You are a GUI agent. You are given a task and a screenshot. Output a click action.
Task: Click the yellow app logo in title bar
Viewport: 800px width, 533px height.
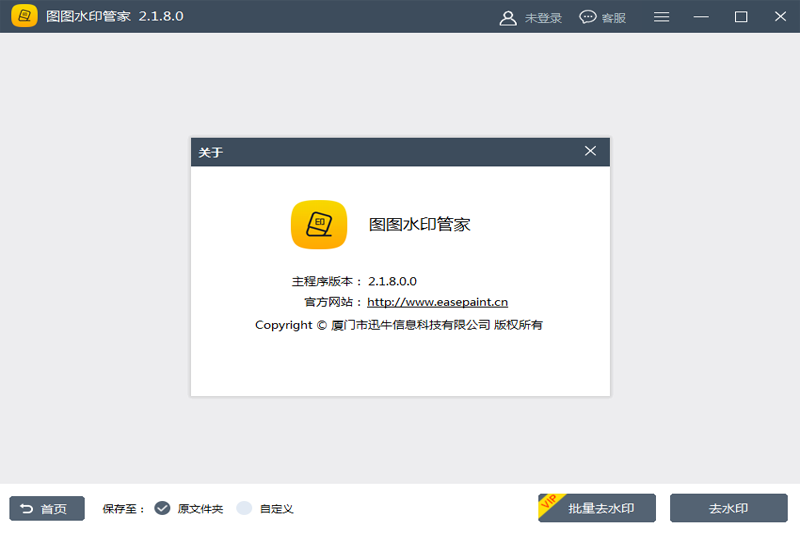point(24,16)
